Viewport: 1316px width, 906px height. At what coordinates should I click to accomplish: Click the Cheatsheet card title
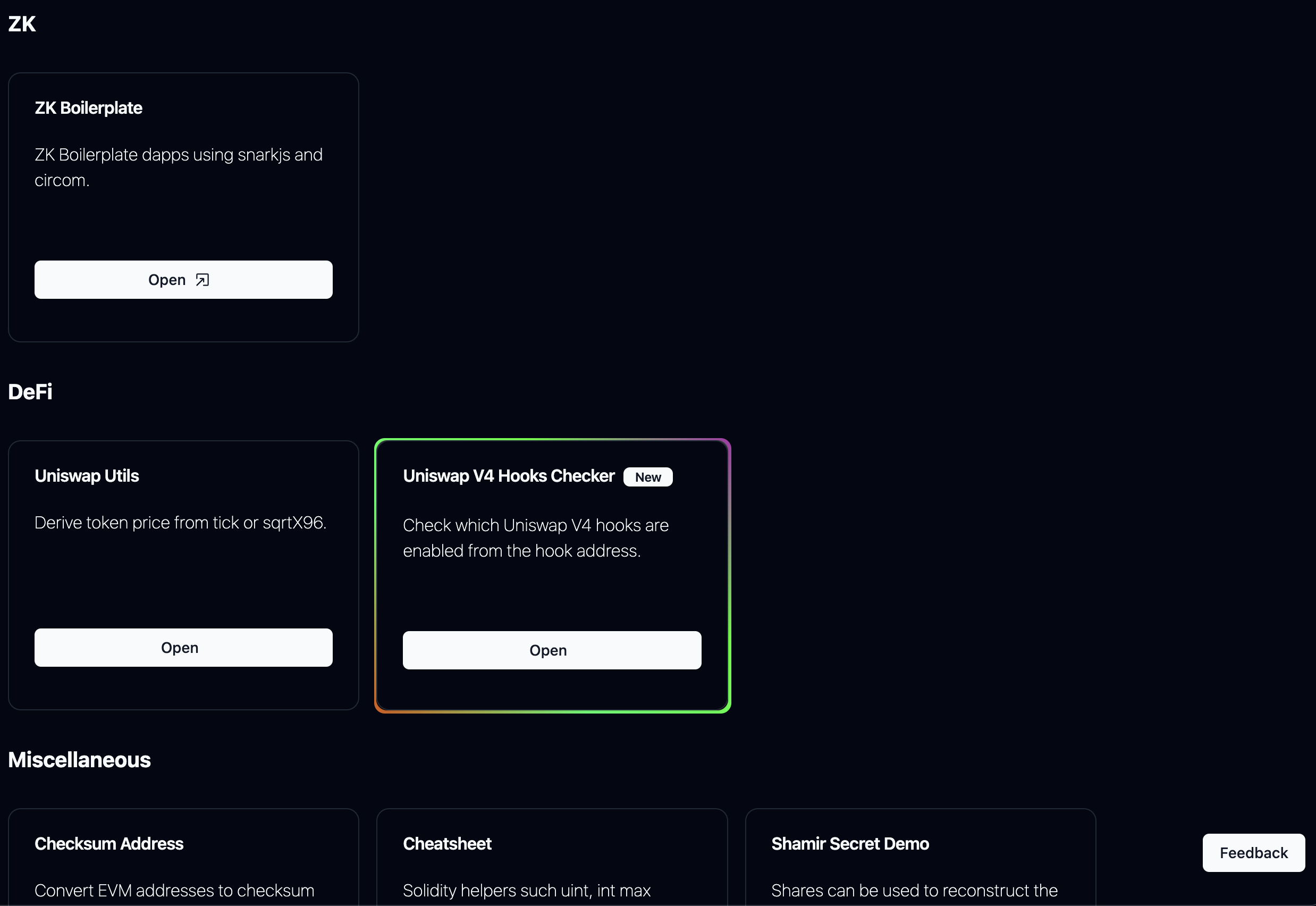(x=447, y=844)
